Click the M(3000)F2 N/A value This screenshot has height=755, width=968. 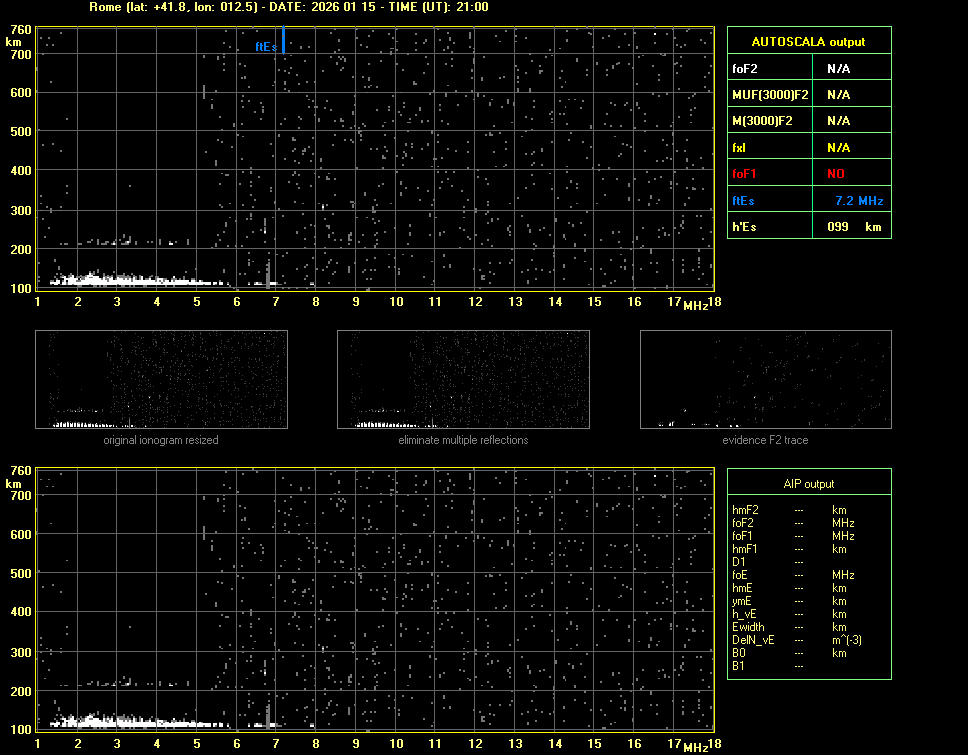(838, 121)
